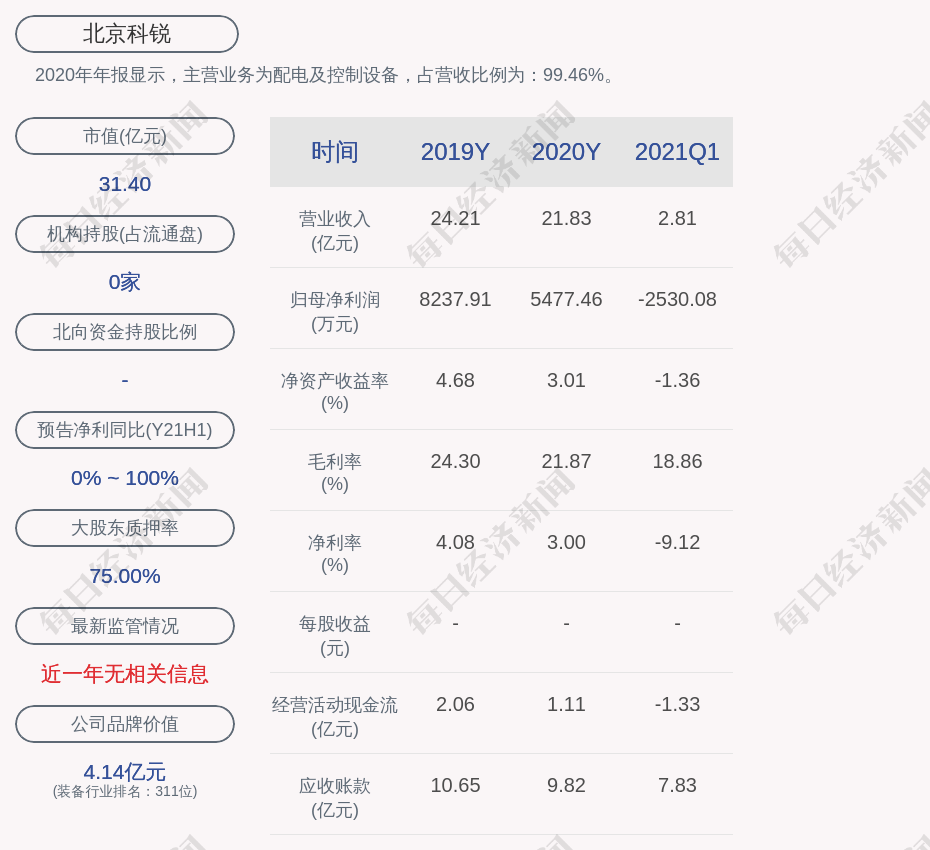This screenshot has height=850, width=930.
Task: Click the 2020Y column header
Action: tap(566, 152)
